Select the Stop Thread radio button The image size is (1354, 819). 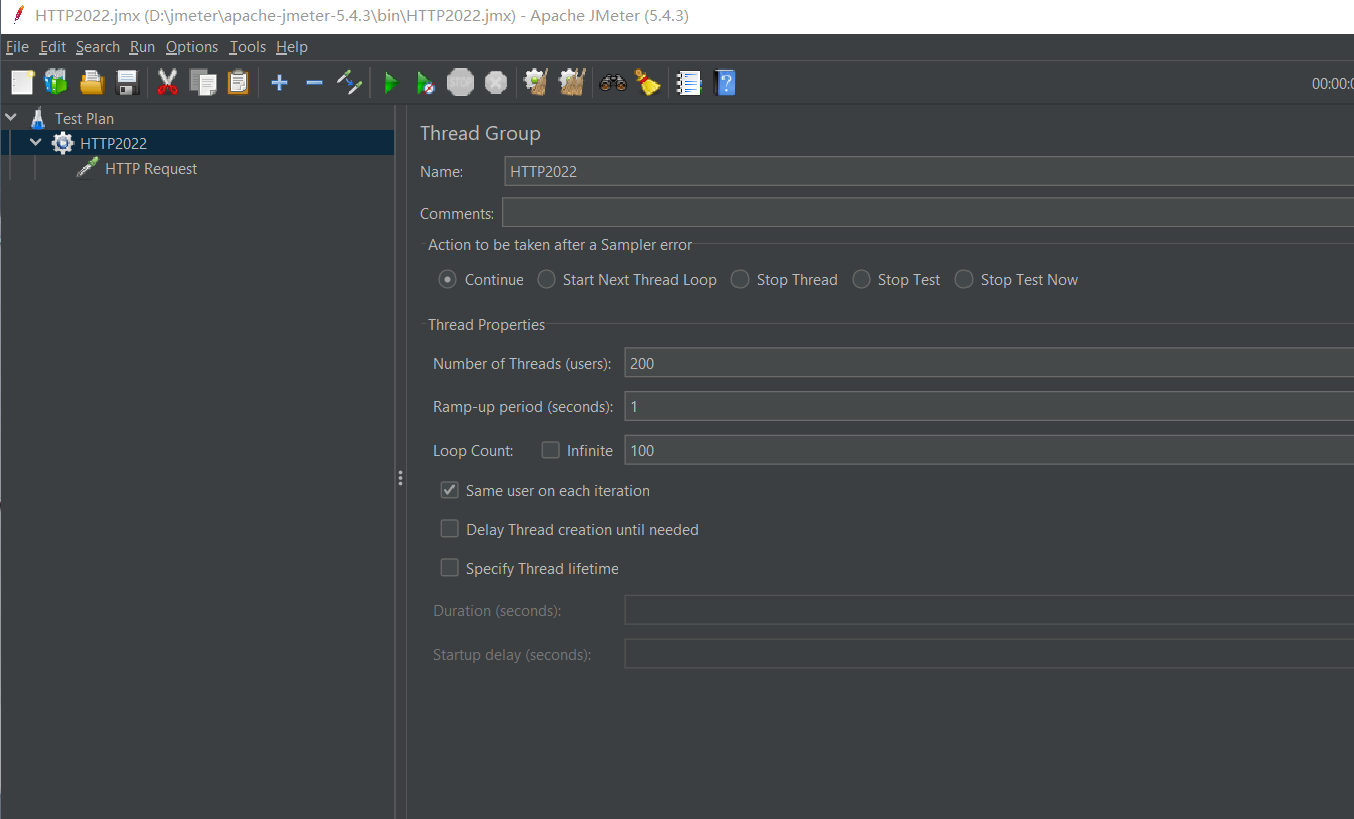[740, 280]
